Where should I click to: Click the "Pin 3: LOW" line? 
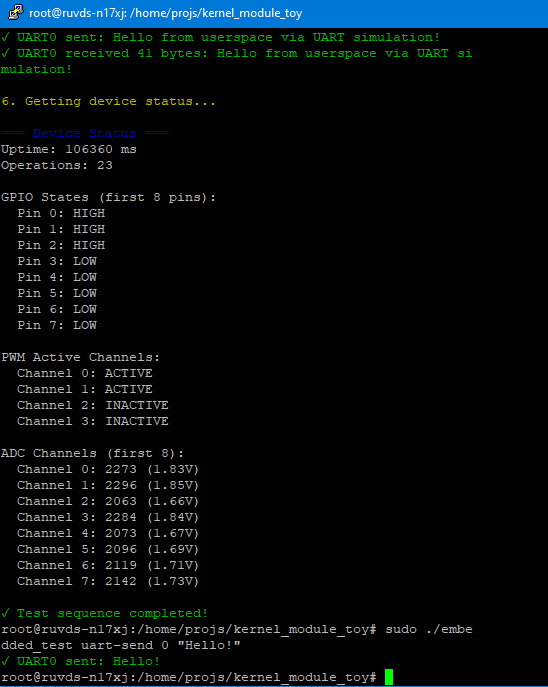[57, 261]
